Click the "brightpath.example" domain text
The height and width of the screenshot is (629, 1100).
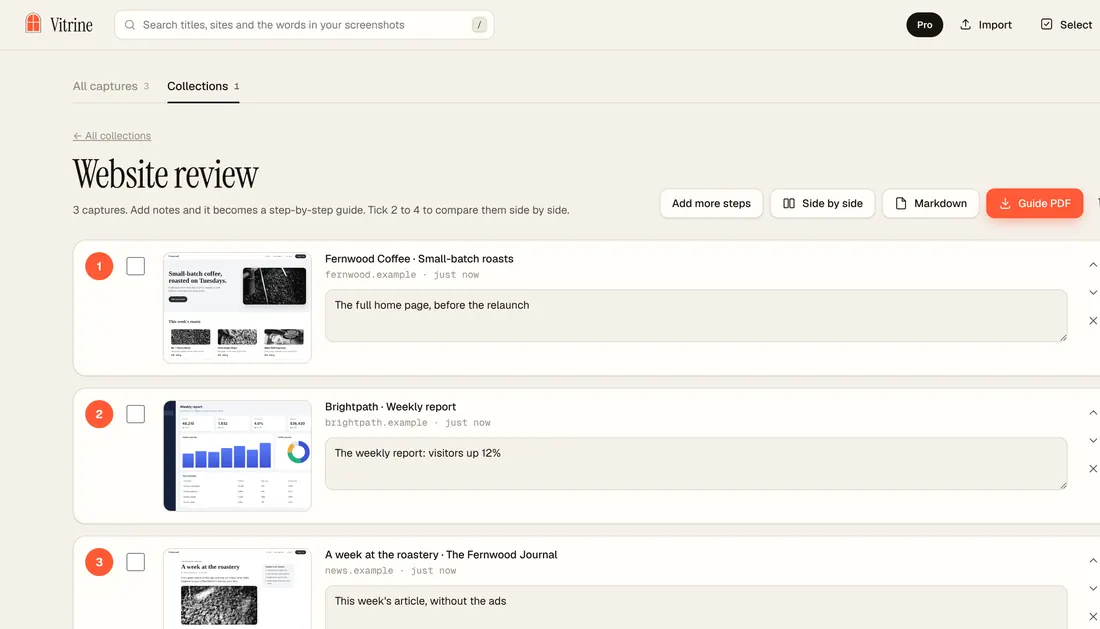376,423
